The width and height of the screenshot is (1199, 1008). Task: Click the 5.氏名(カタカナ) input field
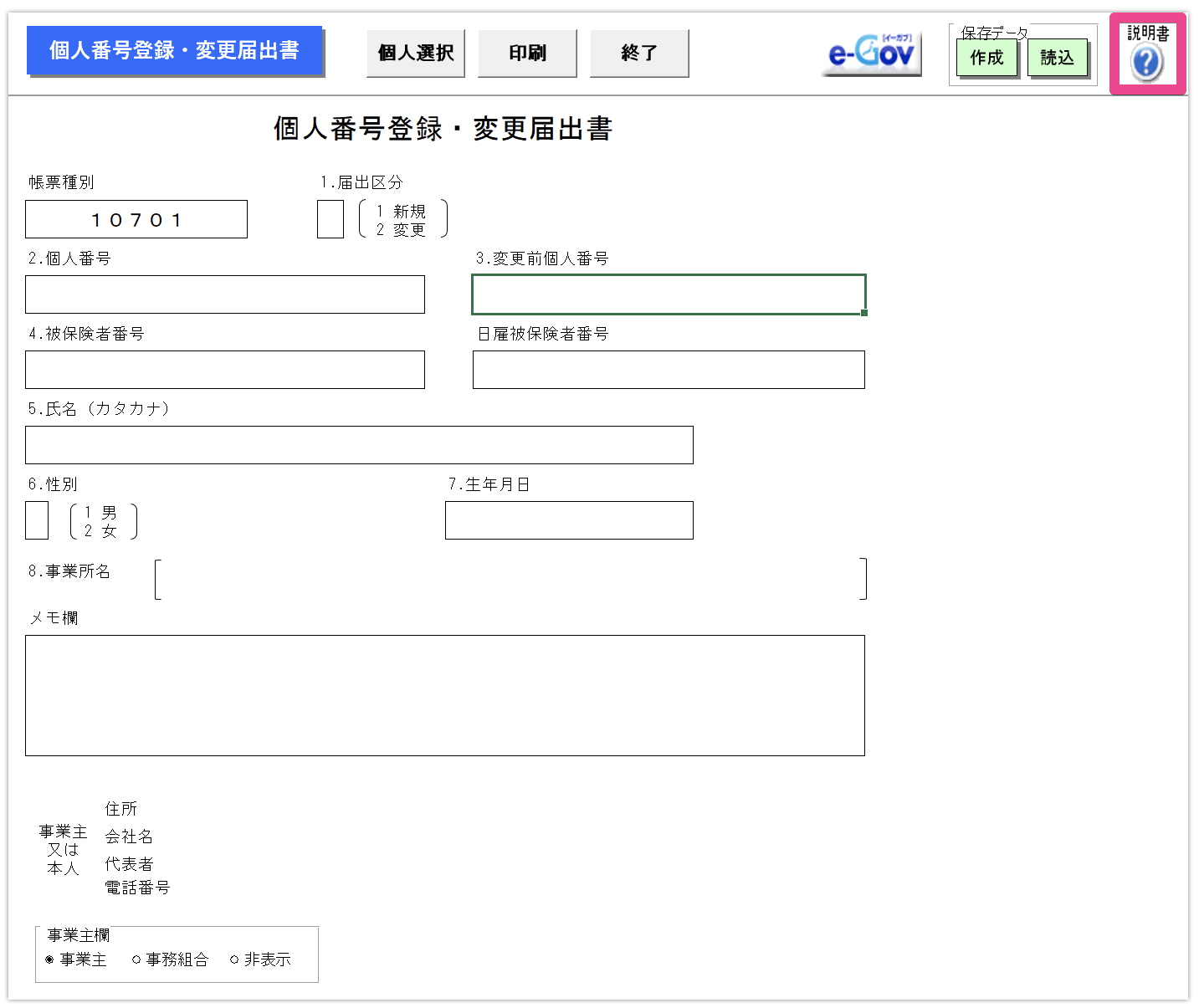(x=359, y=445)
